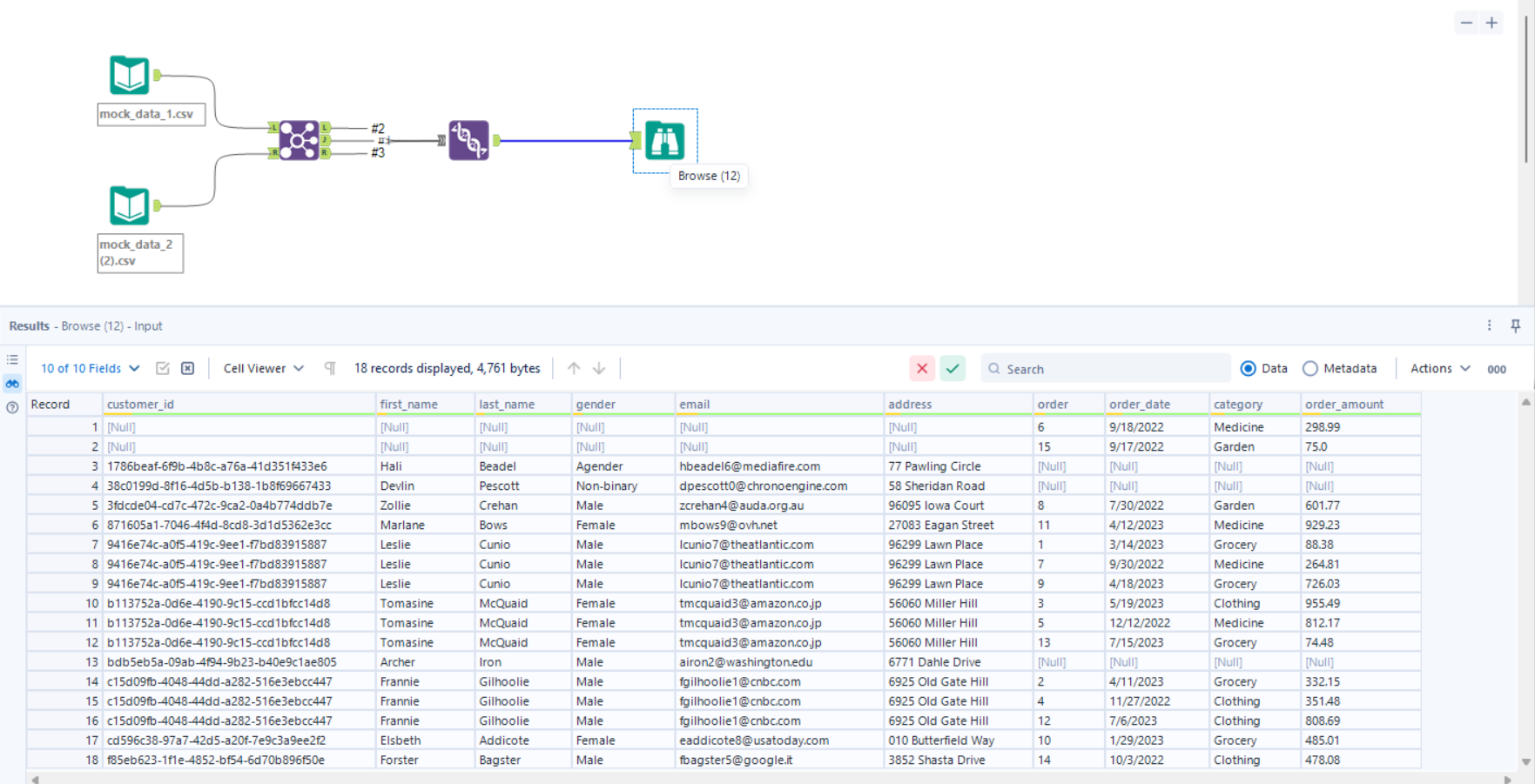Select the Browse tool with binoculars

(x=664, y=141)
